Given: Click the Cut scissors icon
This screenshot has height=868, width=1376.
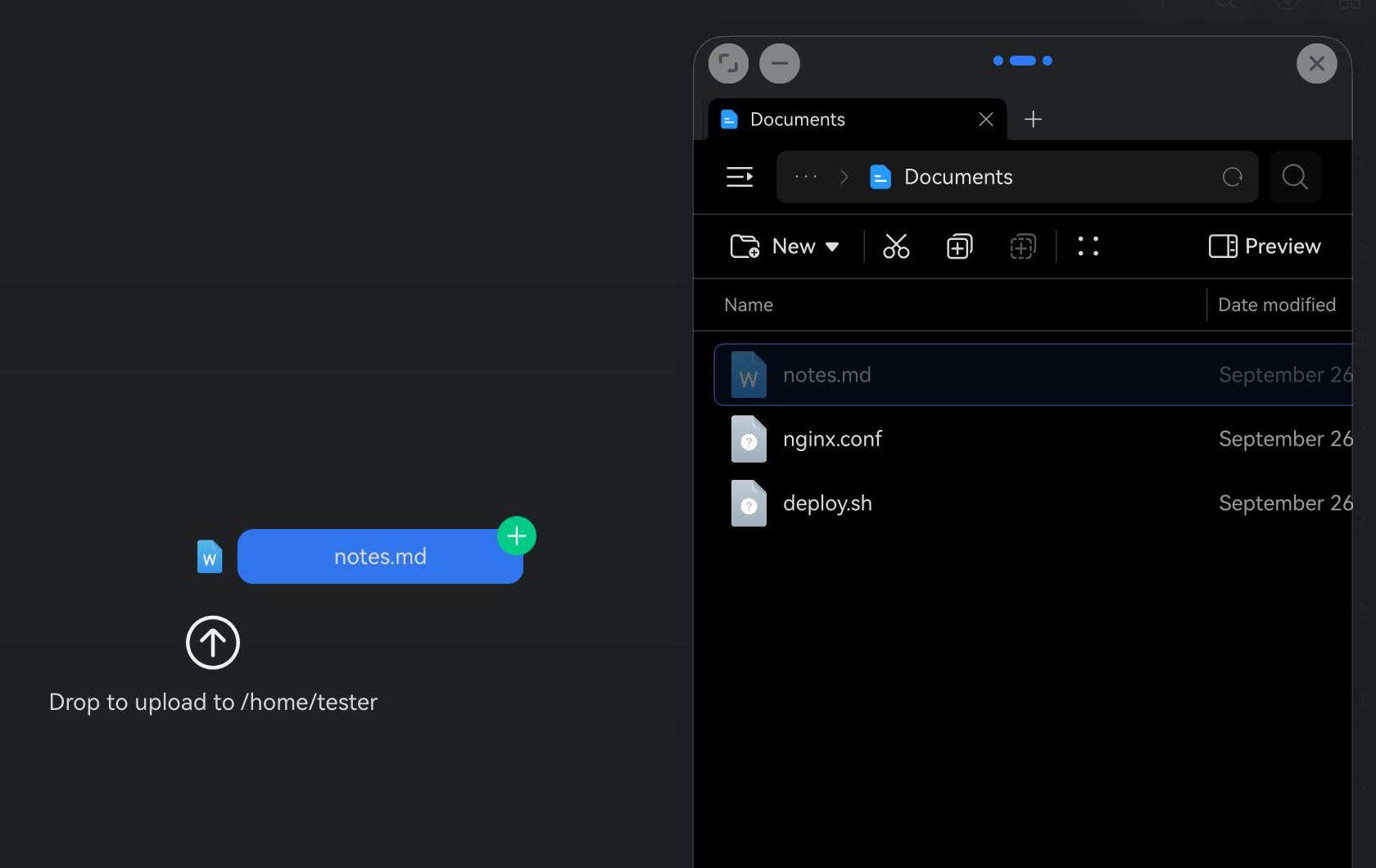Looking at the screenshot, I should (896, 246).
